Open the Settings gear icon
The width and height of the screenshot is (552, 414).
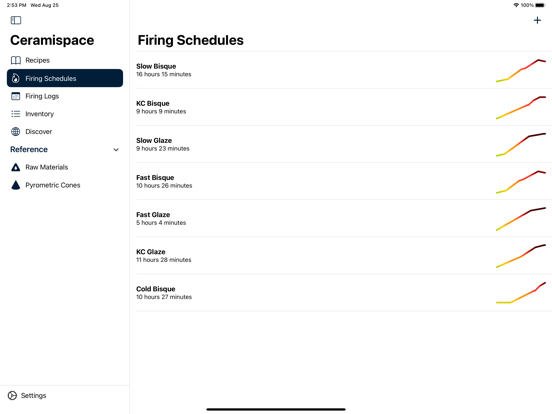(x=12, y=396)
